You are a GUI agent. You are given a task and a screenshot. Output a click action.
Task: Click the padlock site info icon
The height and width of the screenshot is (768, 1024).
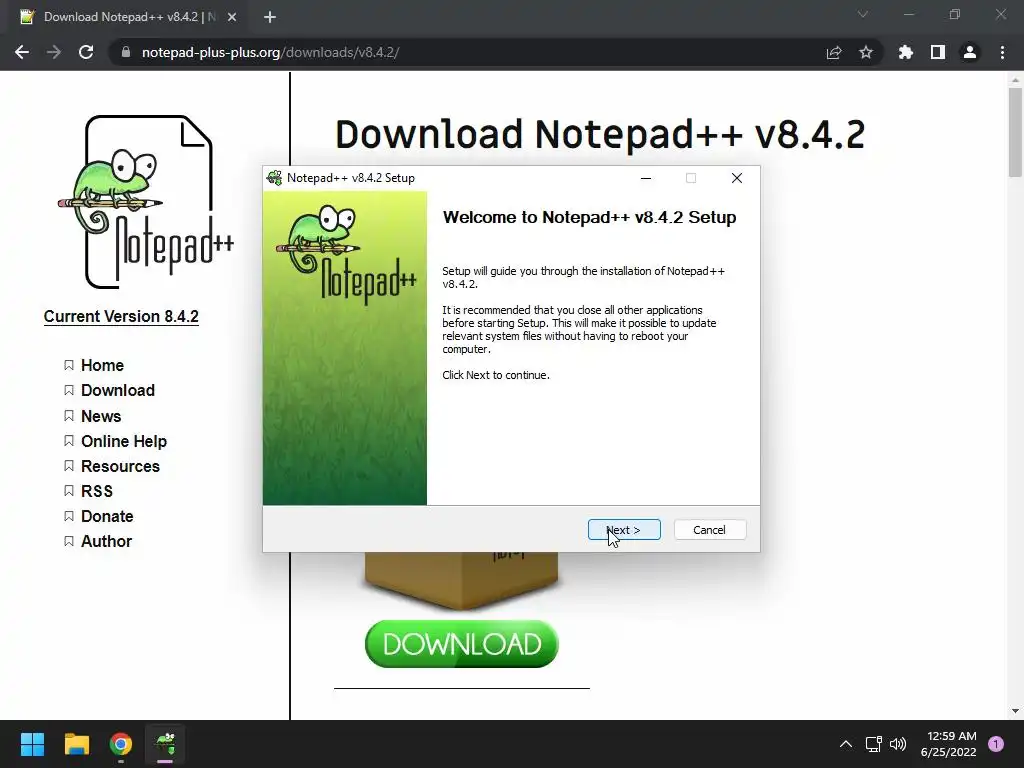coord(126,52)
